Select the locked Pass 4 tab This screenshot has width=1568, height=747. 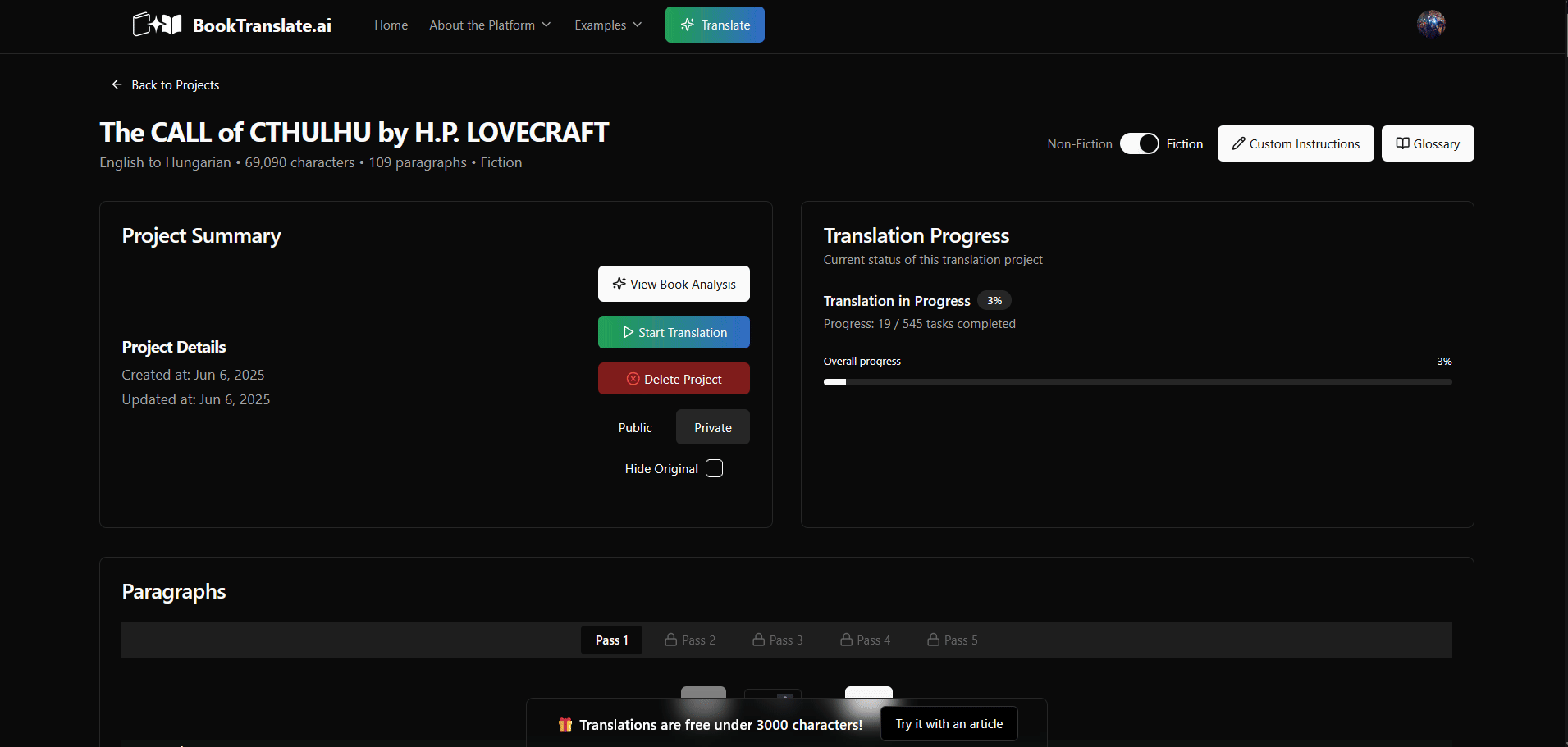click(866, 640)
